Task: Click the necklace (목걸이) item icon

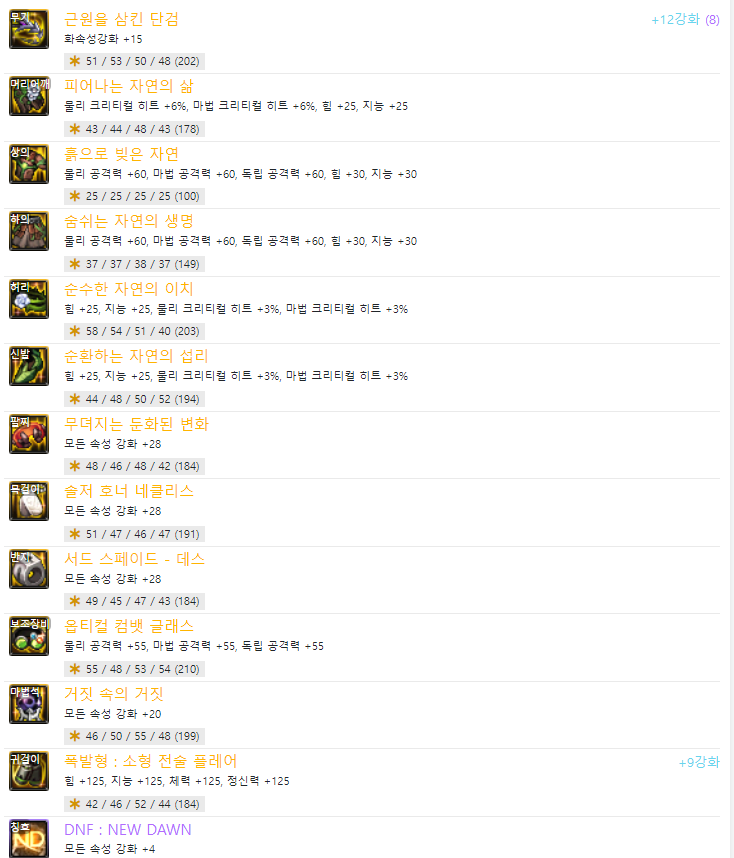Action: click(x=29, y=501)
